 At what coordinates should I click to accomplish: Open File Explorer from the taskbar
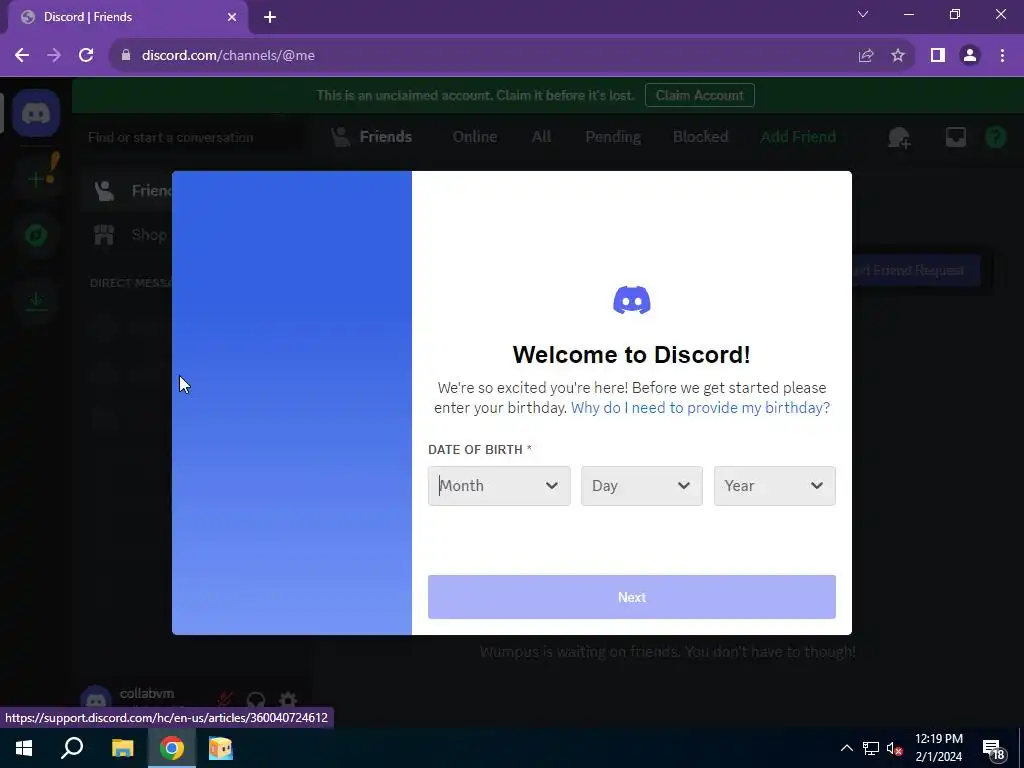122,748
